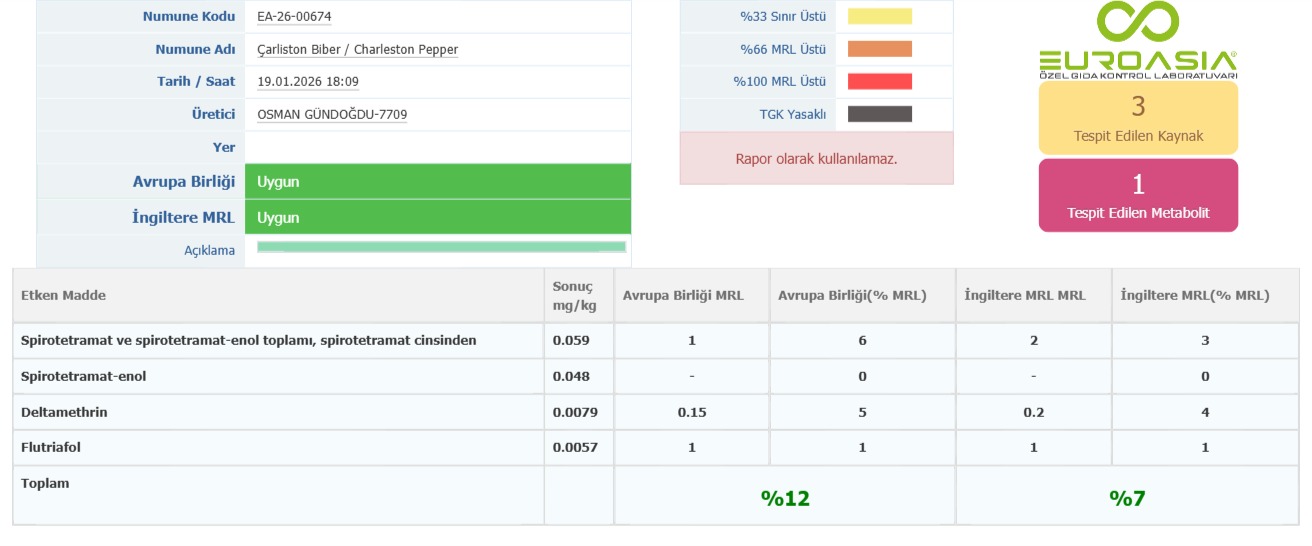Click the Numune Adı Çarliston Biber field
Screen dimensions: 1312x546
pyautogui.click(x=357, y=50)
